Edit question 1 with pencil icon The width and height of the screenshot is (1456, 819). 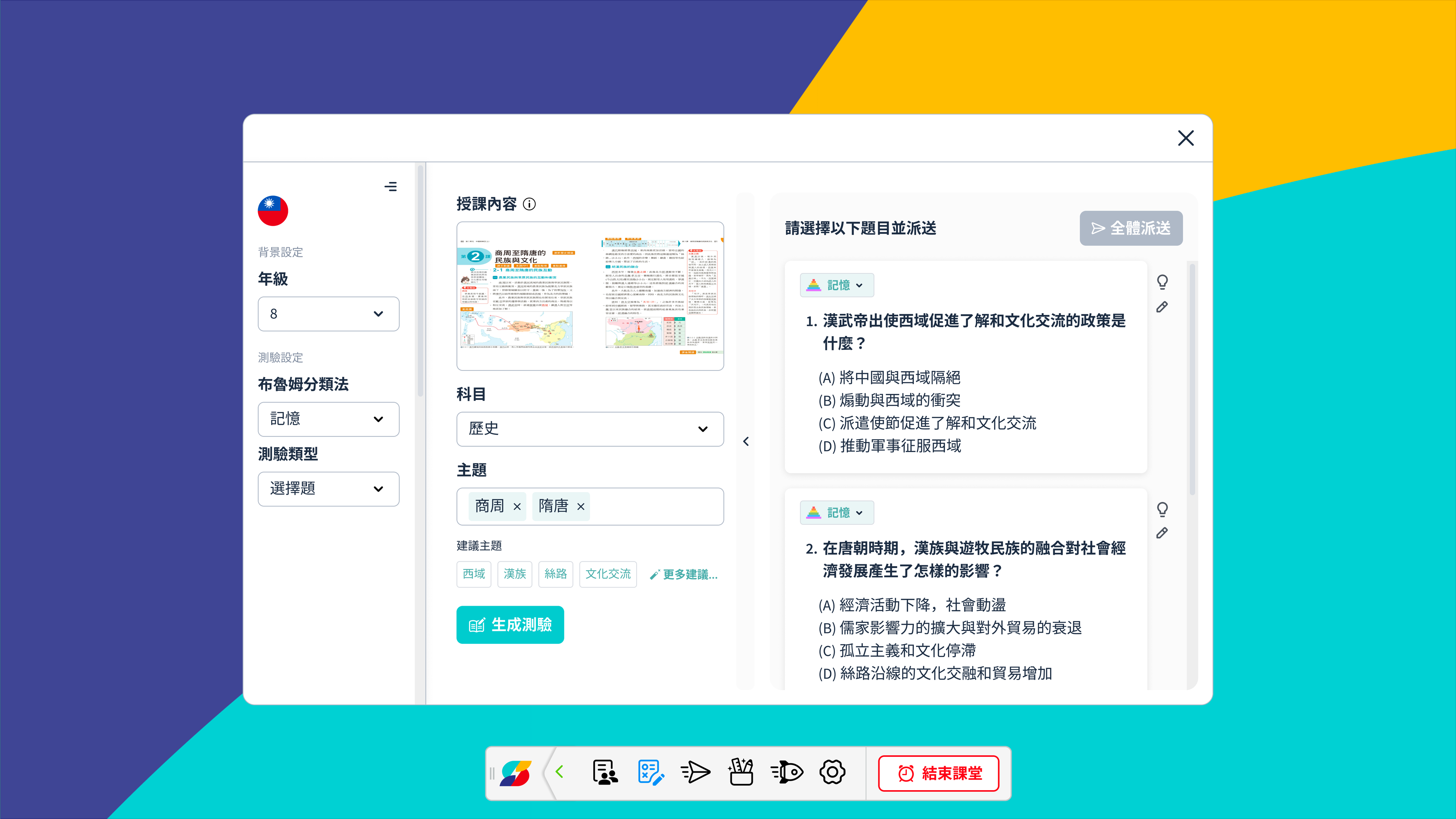[x=1162, y=307]
